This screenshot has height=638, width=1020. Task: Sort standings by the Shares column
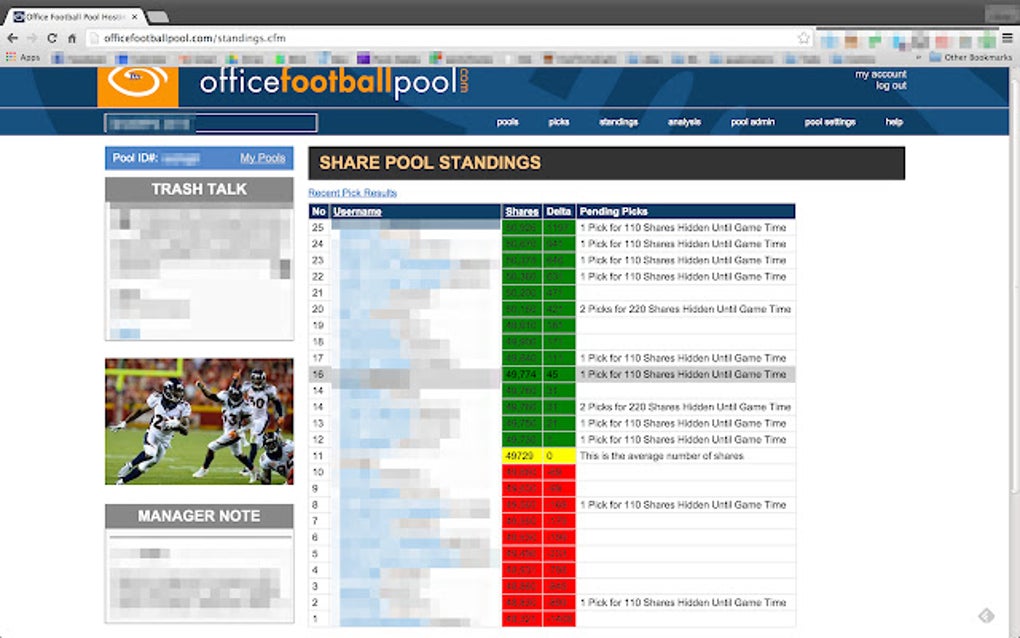[x=521, y=211]
